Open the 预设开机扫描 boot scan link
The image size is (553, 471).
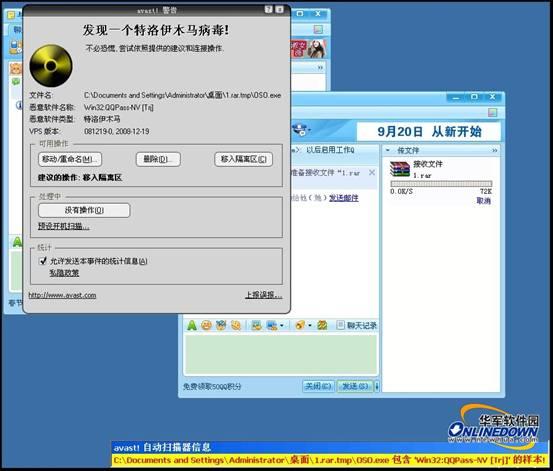point(63,226)
